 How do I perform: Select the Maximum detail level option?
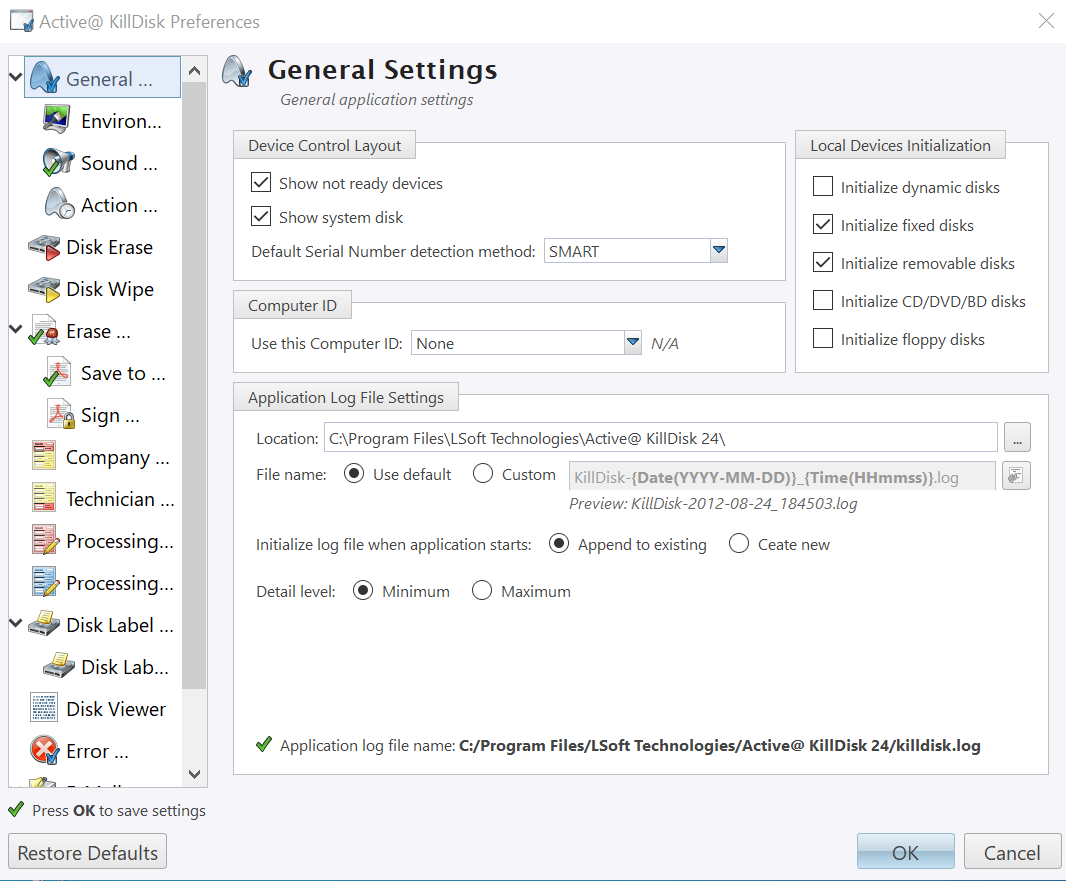point(483,591)
